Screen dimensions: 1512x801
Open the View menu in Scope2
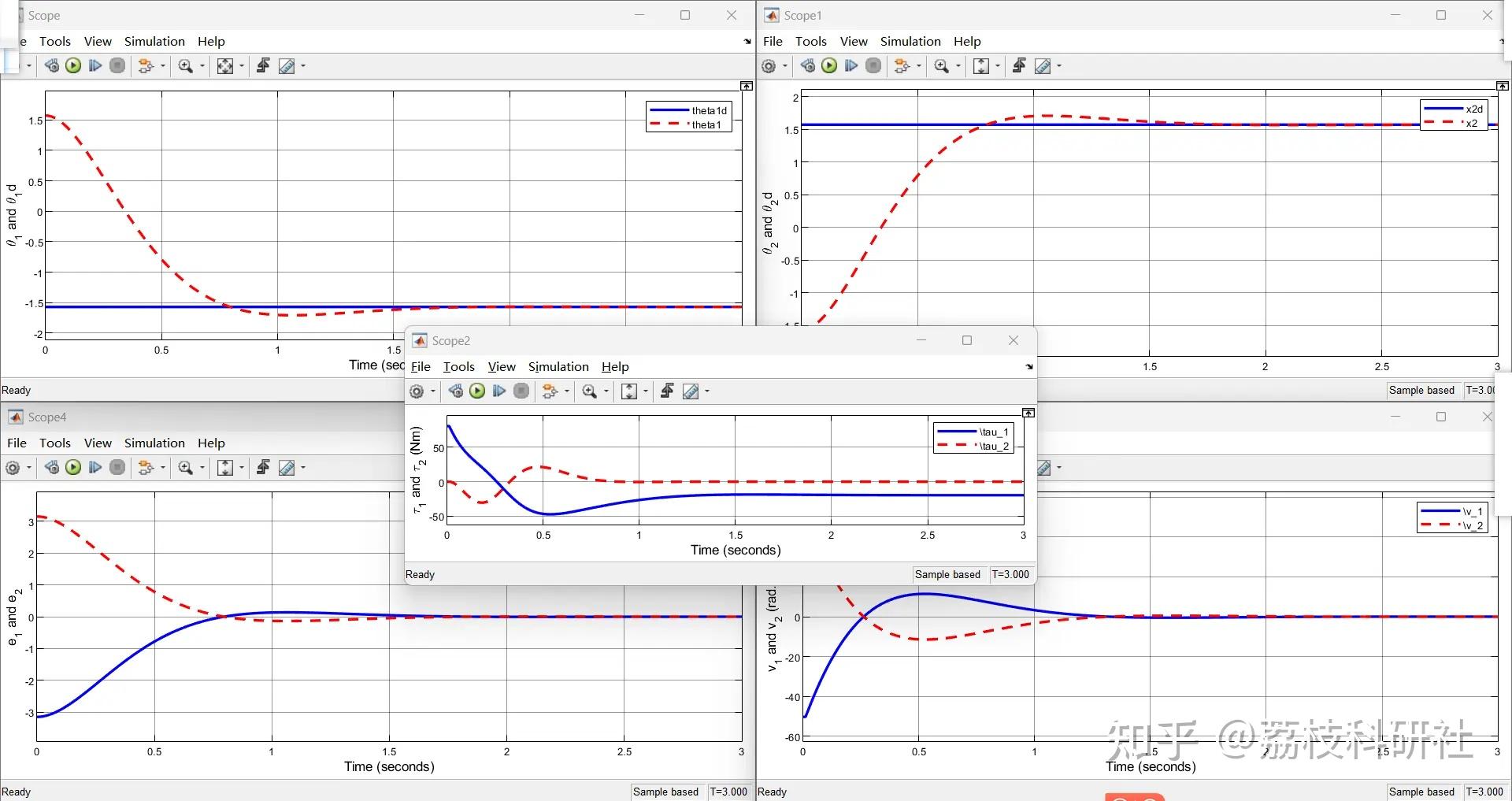[x=502, y=367]
